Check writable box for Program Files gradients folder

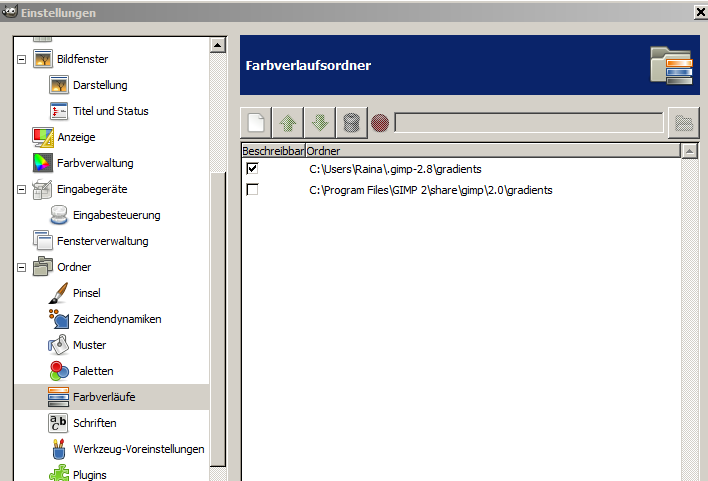point(252,189)
